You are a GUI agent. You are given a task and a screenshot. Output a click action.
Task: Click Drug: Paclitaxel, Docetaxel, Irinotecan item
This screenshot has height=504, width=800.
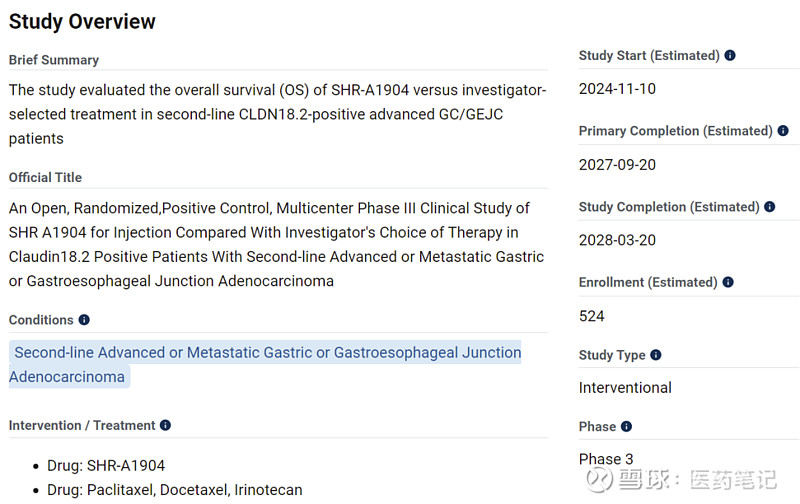[174, 490]
